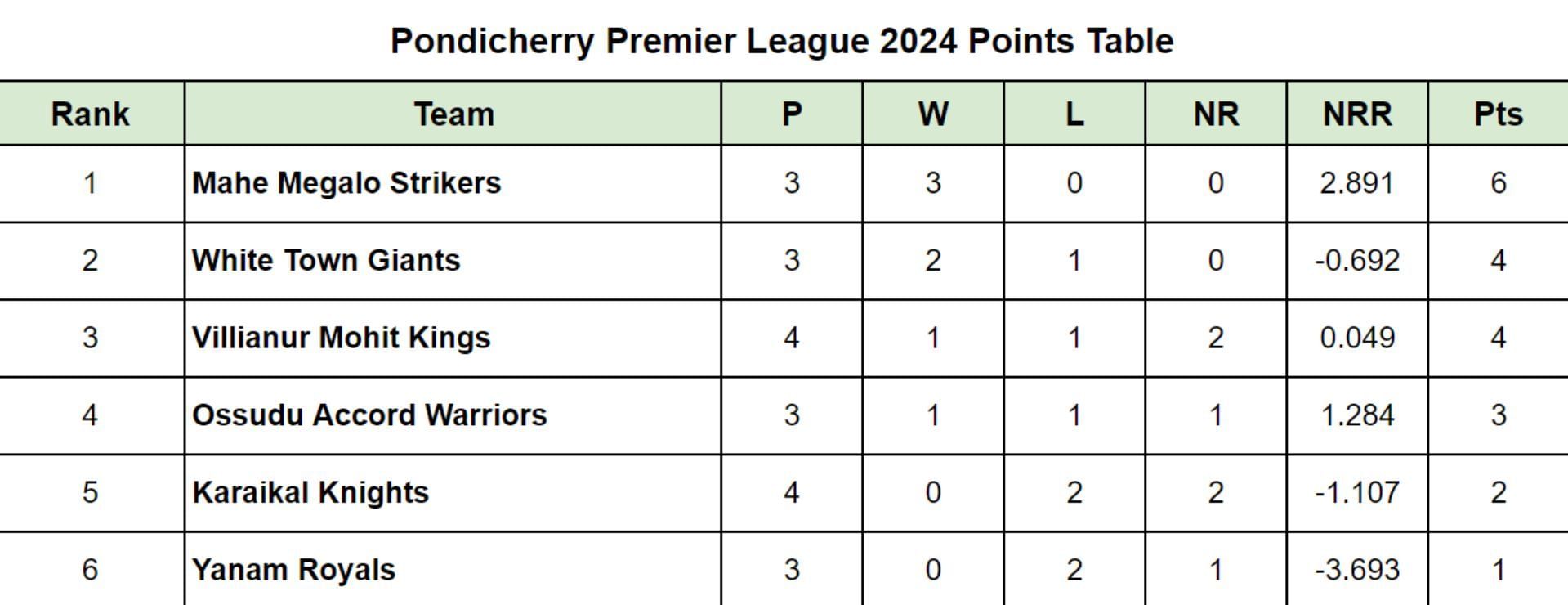This screenshot has width=1568, height=605.
Task: Click the L column header
Action: (1074, 114)
